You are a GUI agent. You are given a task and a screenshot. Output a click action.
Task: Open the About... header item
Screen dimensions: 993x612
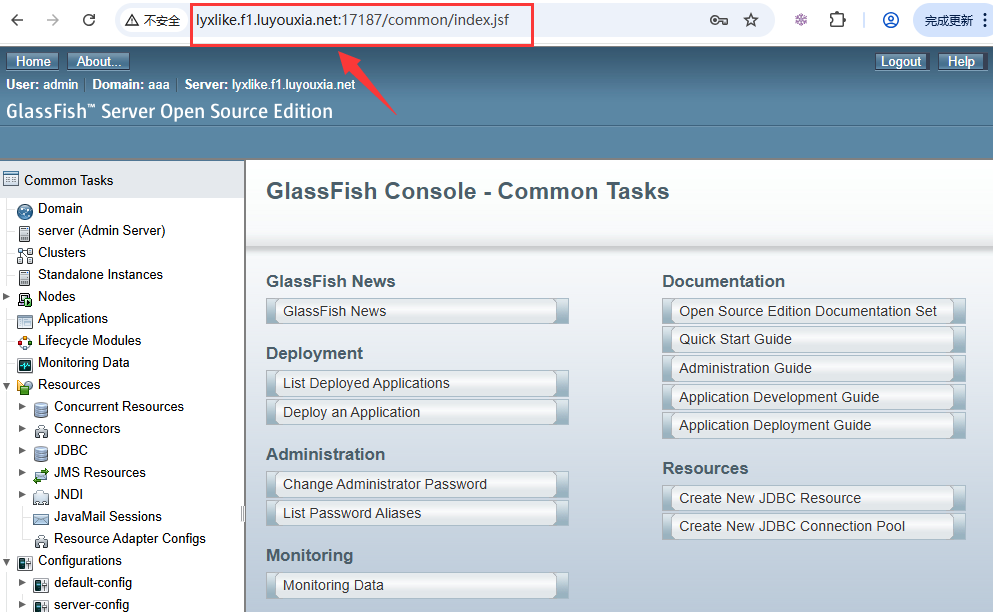(99, 61)
